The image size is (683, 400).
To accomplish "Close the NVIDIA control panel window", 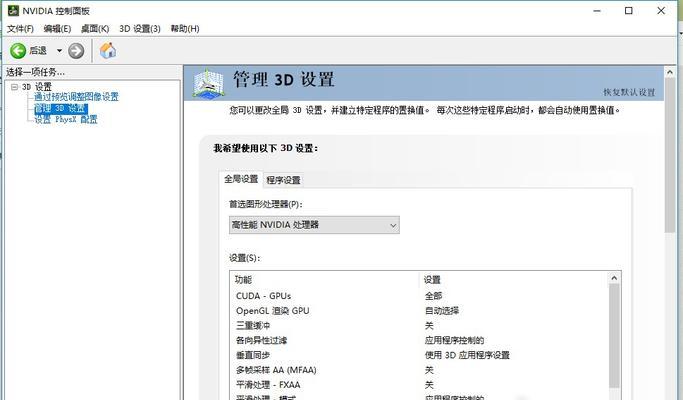I will click(x=661, y=11).
